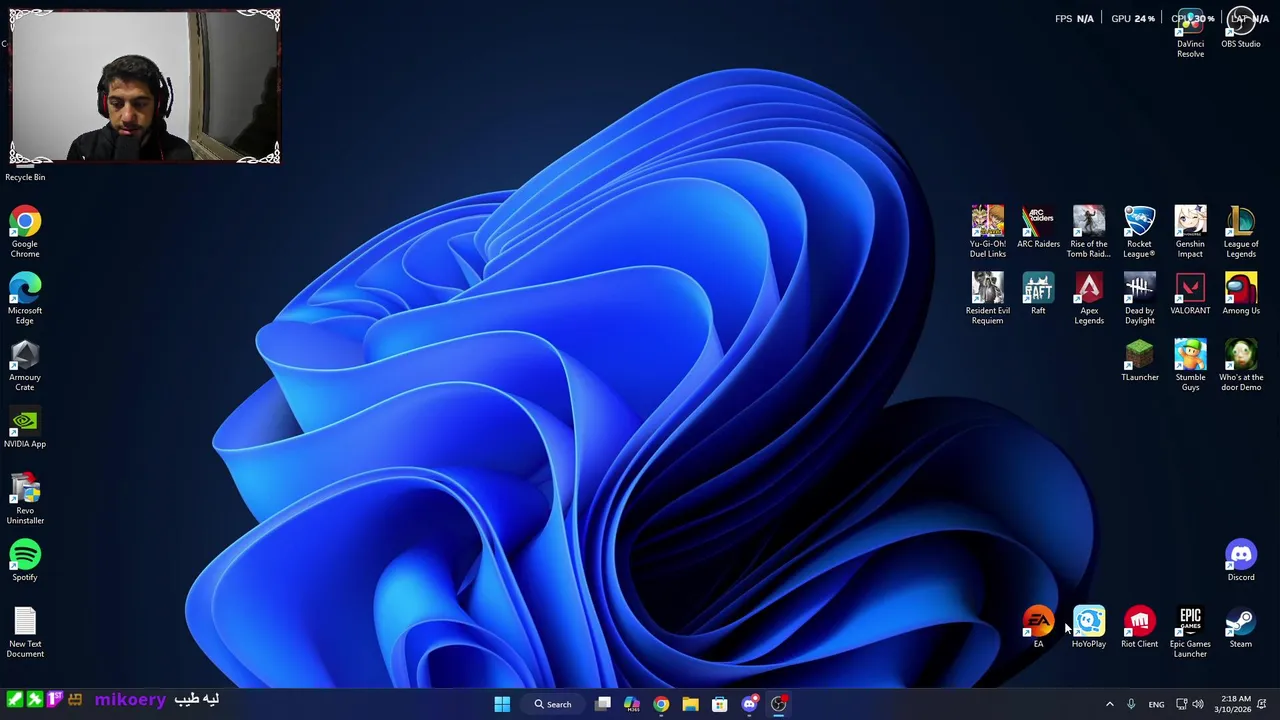Select the Armoury Crate desktop icon
This screenshot has width=1280, height=720.
(x=25, y=365)
